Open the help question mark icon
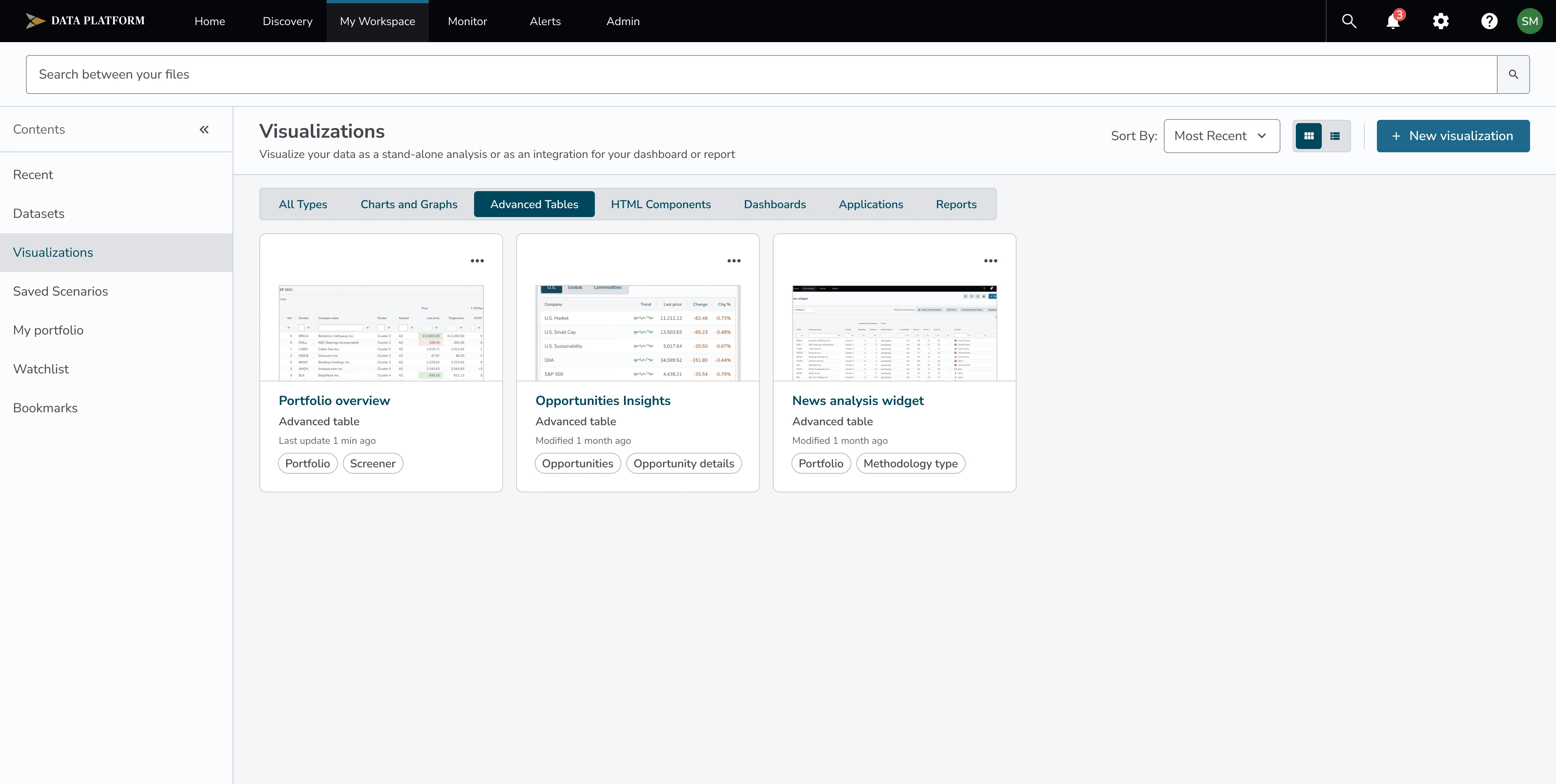The height and width of the screenshot is (784, 1556). click(1489, 21)
